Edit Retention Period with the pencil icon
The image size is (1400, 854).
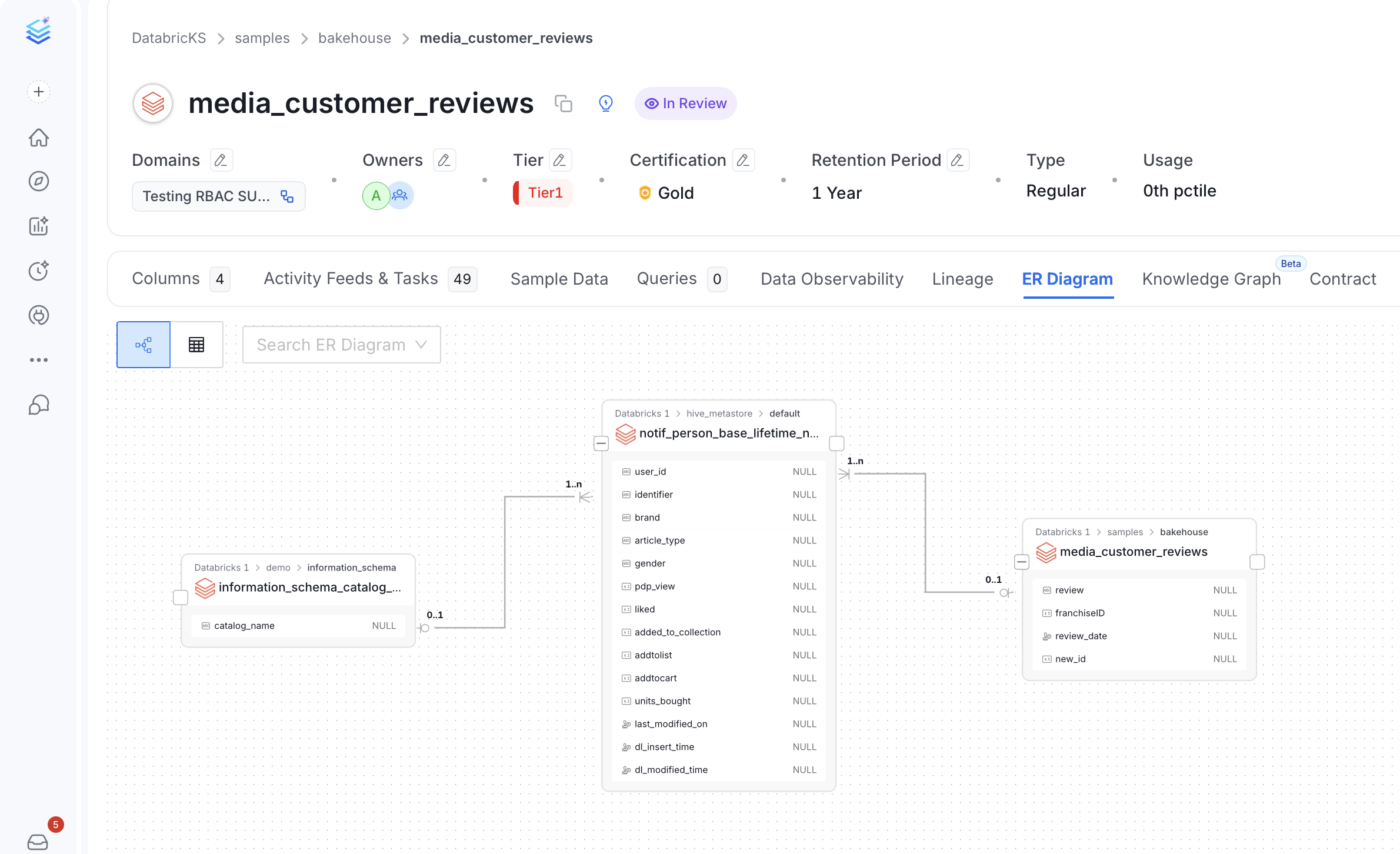point(958,160)
